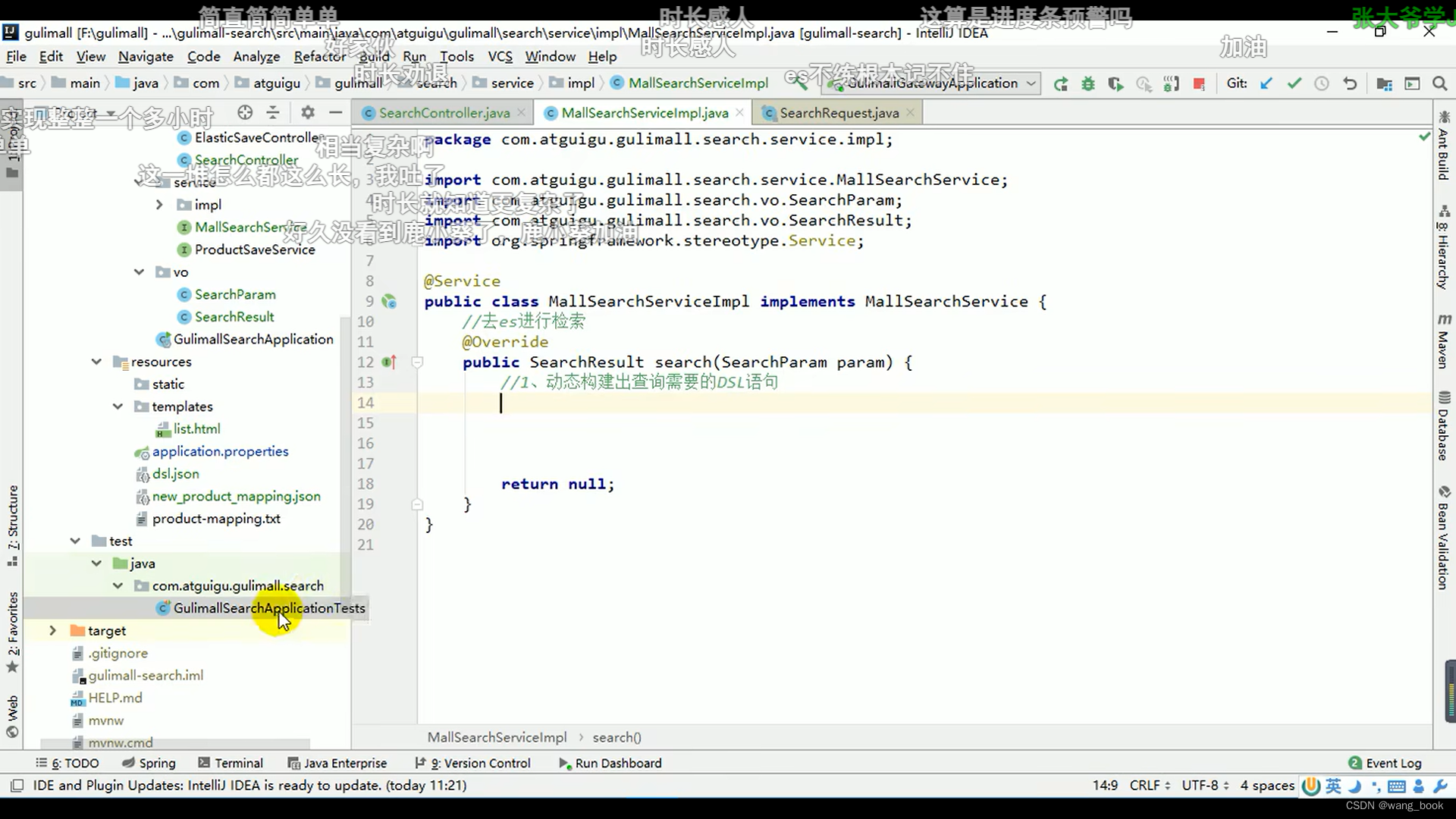Open the File menu
Viewport: 1456px width, 819px height.
tap(16, 56)
